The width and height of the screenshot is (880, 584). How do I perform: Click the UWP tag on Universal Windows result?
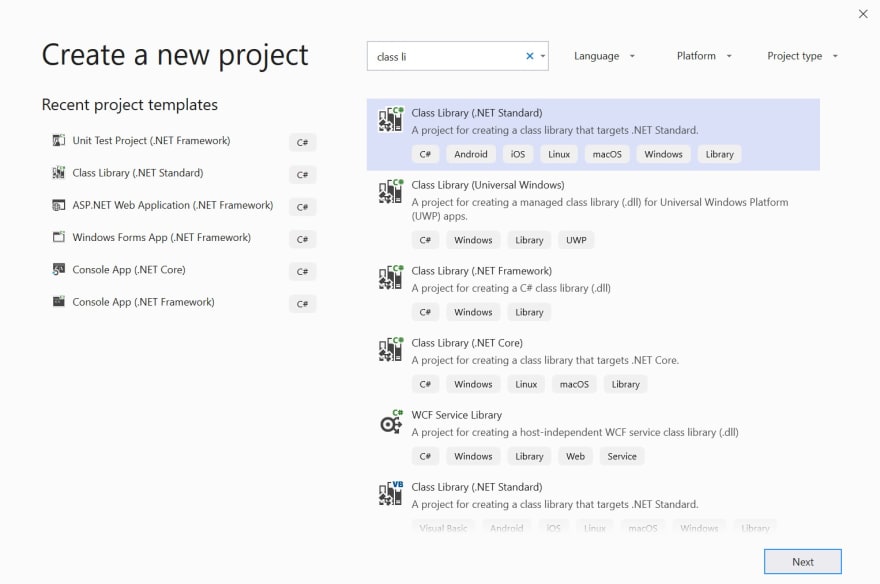(576, 240)
